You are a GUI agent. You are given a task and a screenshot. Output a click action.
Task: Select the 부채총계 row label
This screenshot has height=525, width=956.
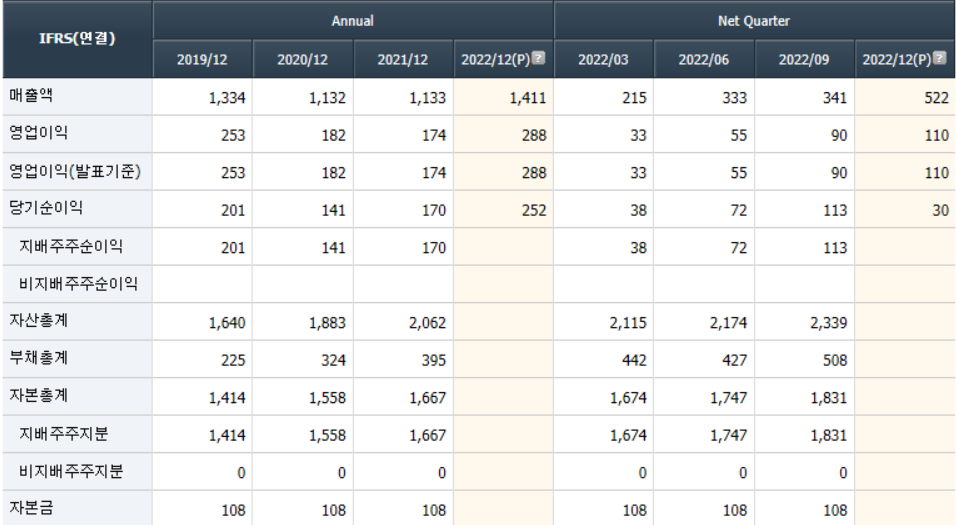38,358
